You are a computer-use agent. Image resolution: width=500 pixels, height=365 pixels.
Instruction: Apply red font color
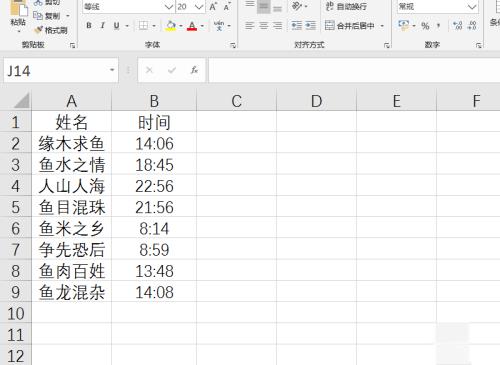click(x=192, y=26)
